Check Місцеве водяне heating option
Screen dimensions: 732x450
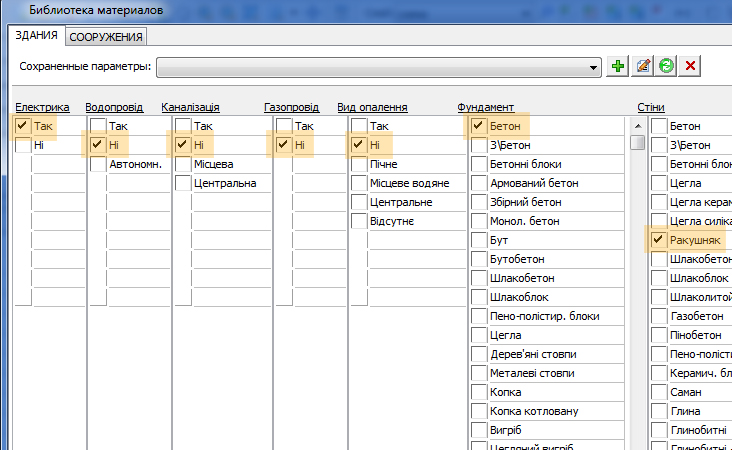[359, 183]
